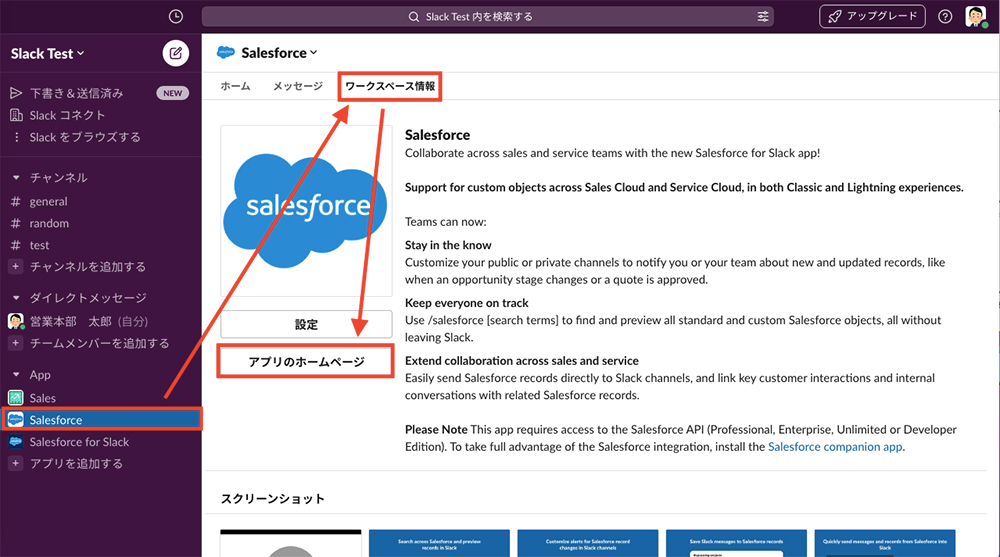Select the ワークスペース情報 tab
The width and height of the screenshot is (1000, 557).
[390, 86]
